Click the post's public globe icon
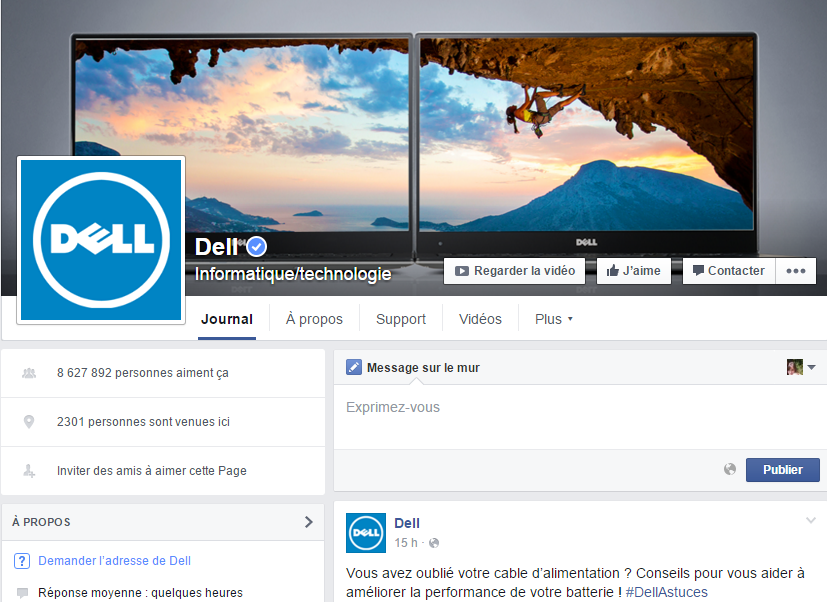827x602 pixels. click(x=434, y=543)
